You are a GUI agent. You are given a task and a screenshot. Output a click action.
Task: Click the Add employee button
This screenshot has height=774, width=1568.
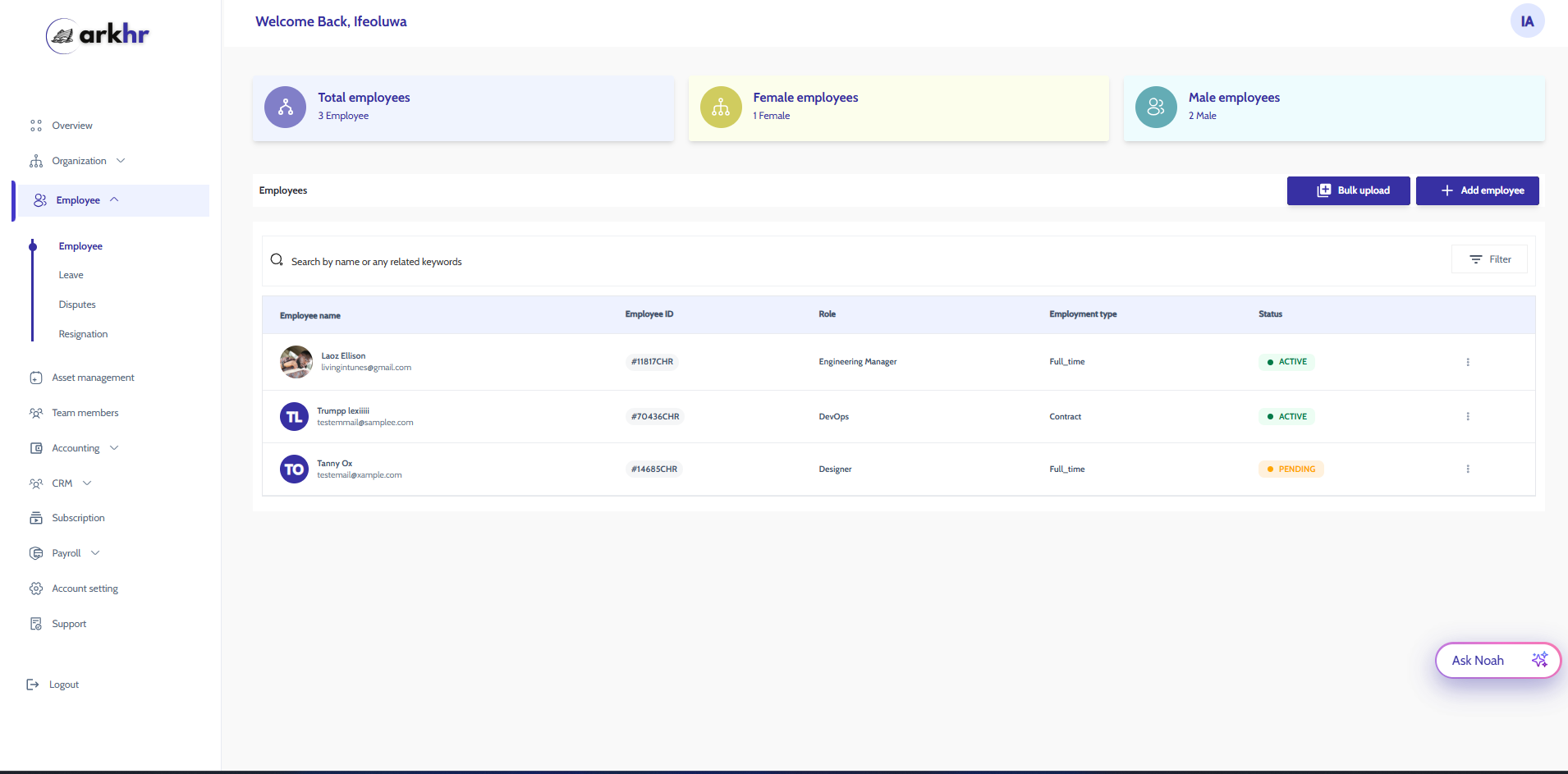1477,190
